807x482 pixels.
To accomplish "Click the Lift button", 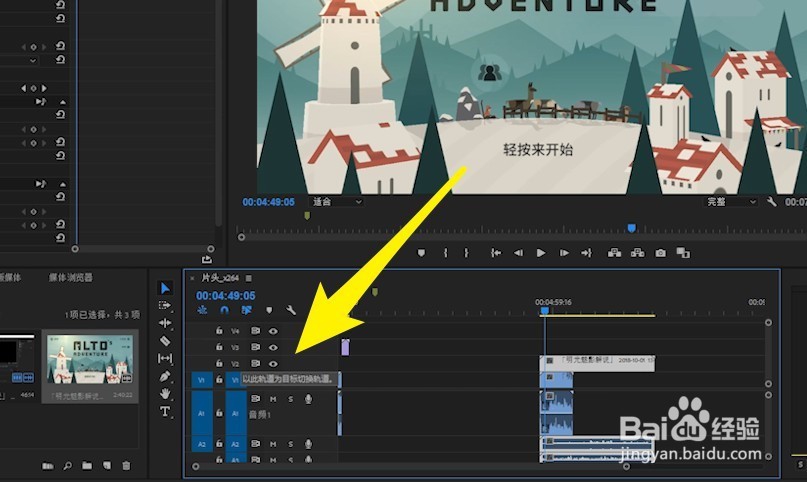I will 614,253.
